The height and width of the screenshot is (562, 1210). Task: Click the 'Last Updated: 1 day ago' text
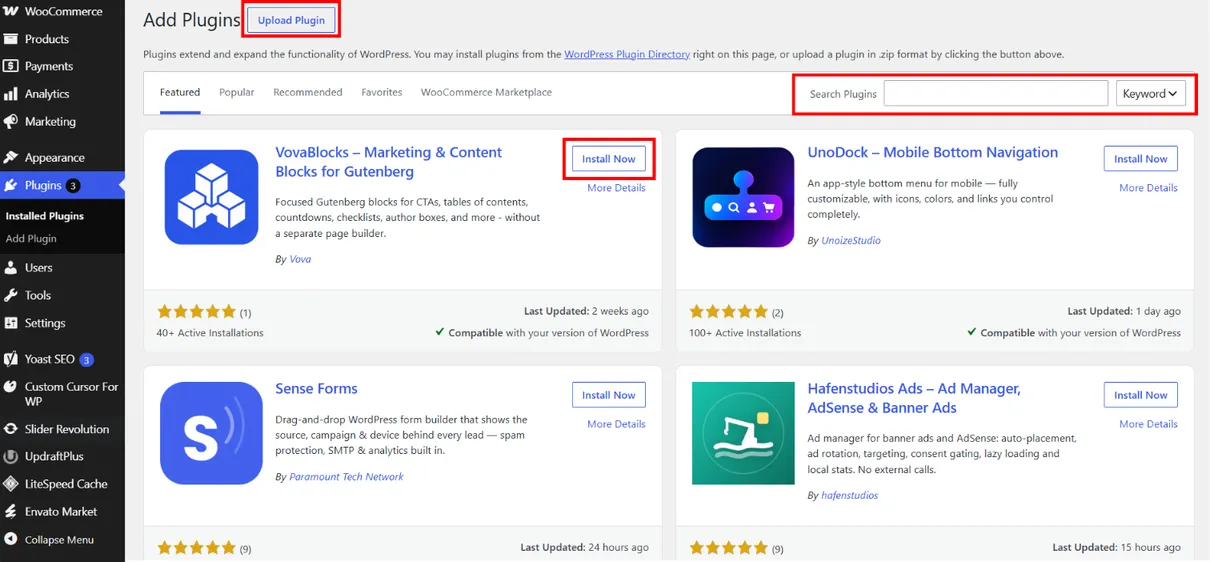pos(1124,311)
